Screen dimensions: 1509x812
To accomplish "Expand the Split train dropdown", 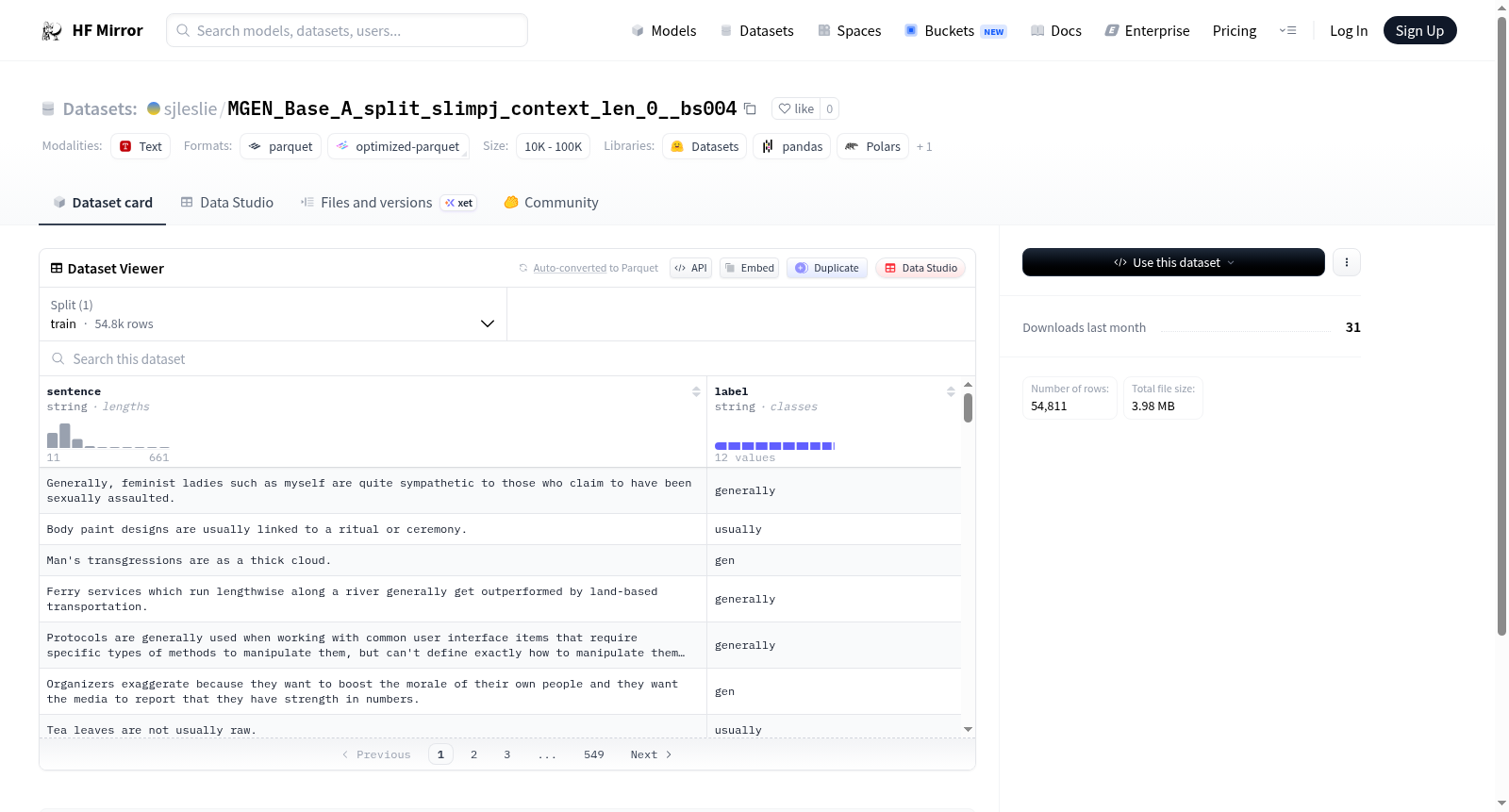I will 274,314.
